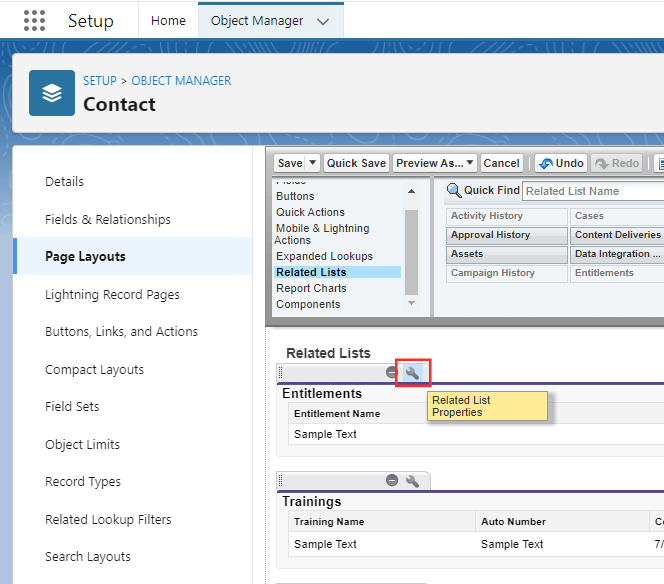The width and height of the screenshot is (664, 584).
Task: Select Quick Actions palette category
Action: click(310, 212)
